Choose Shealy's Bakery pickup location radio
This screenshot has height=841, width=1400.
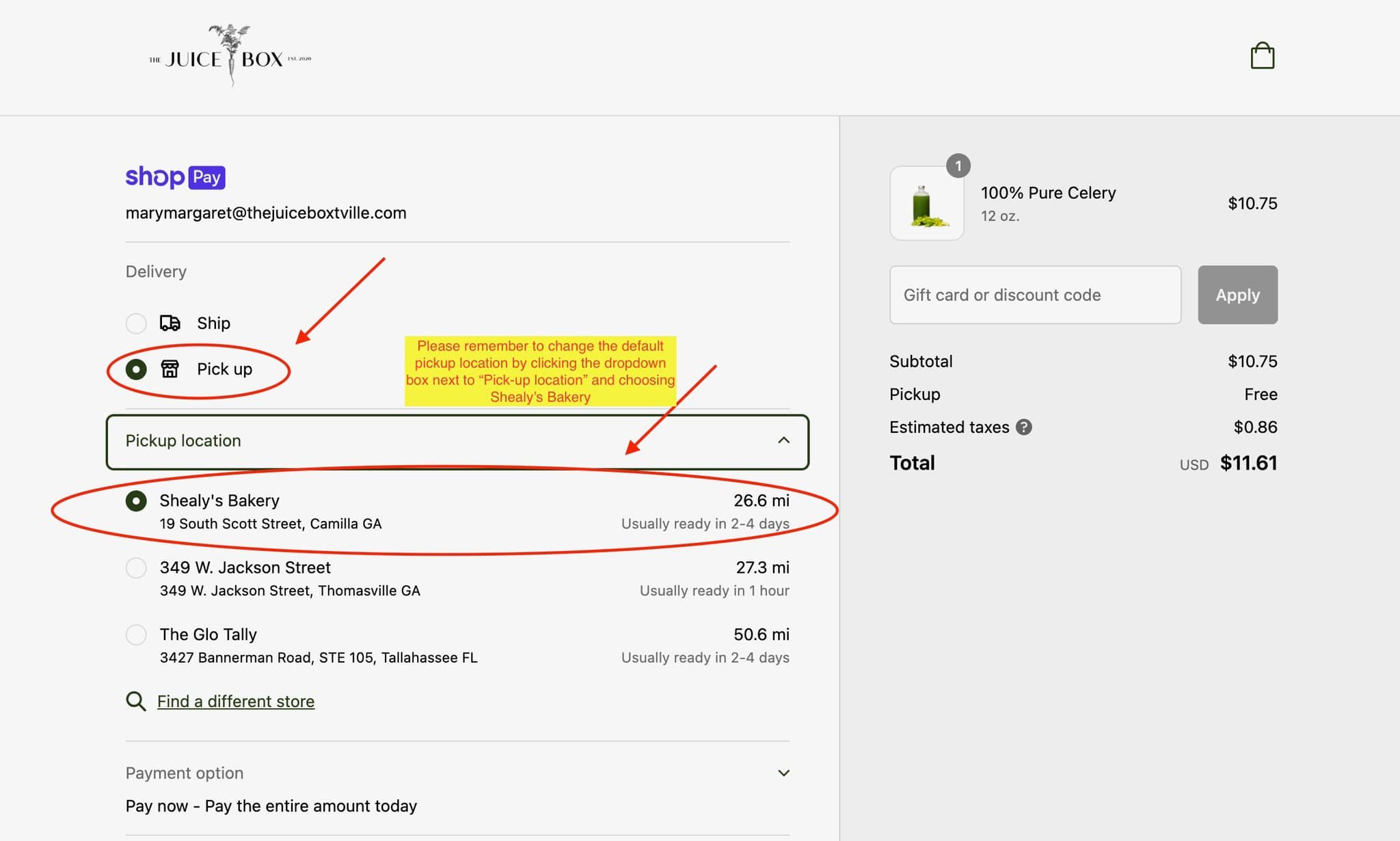click(x=136, y=501)
